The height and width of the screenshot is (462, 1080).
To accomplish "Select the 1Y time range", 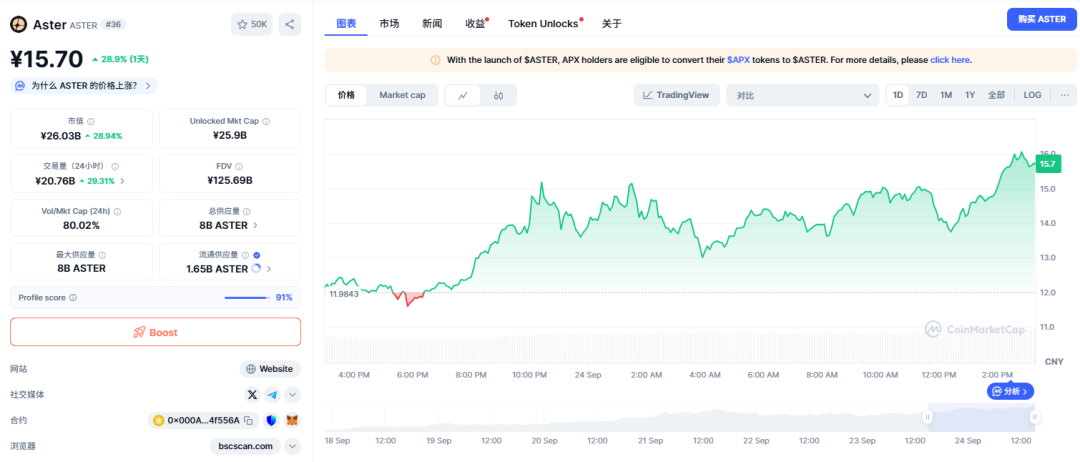I will [970, 95].
